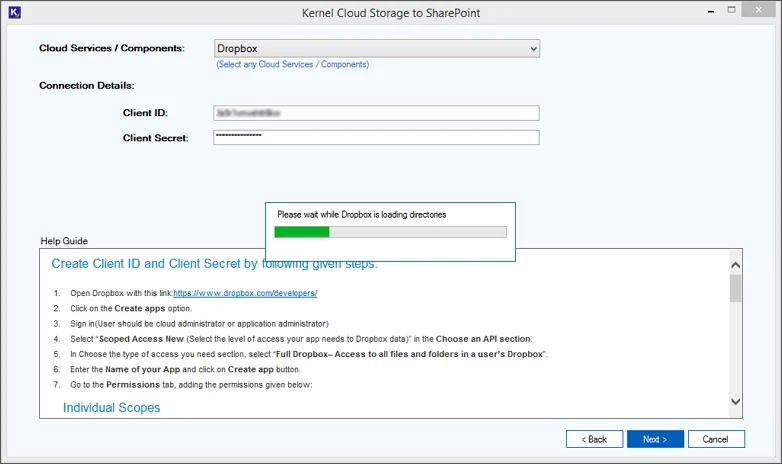Click 'Create Client ID and Client Secret' heading
Viewport: 782px width, 464px height.
click(x=214, y=263)
